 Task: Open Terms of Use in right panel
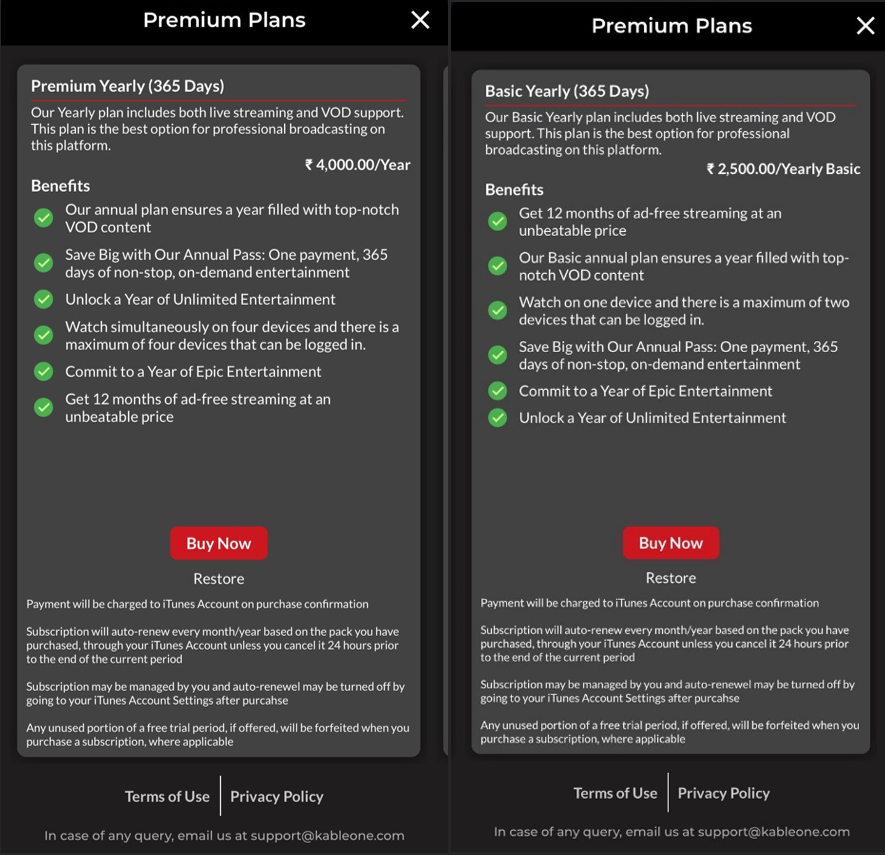click(615, 793)
